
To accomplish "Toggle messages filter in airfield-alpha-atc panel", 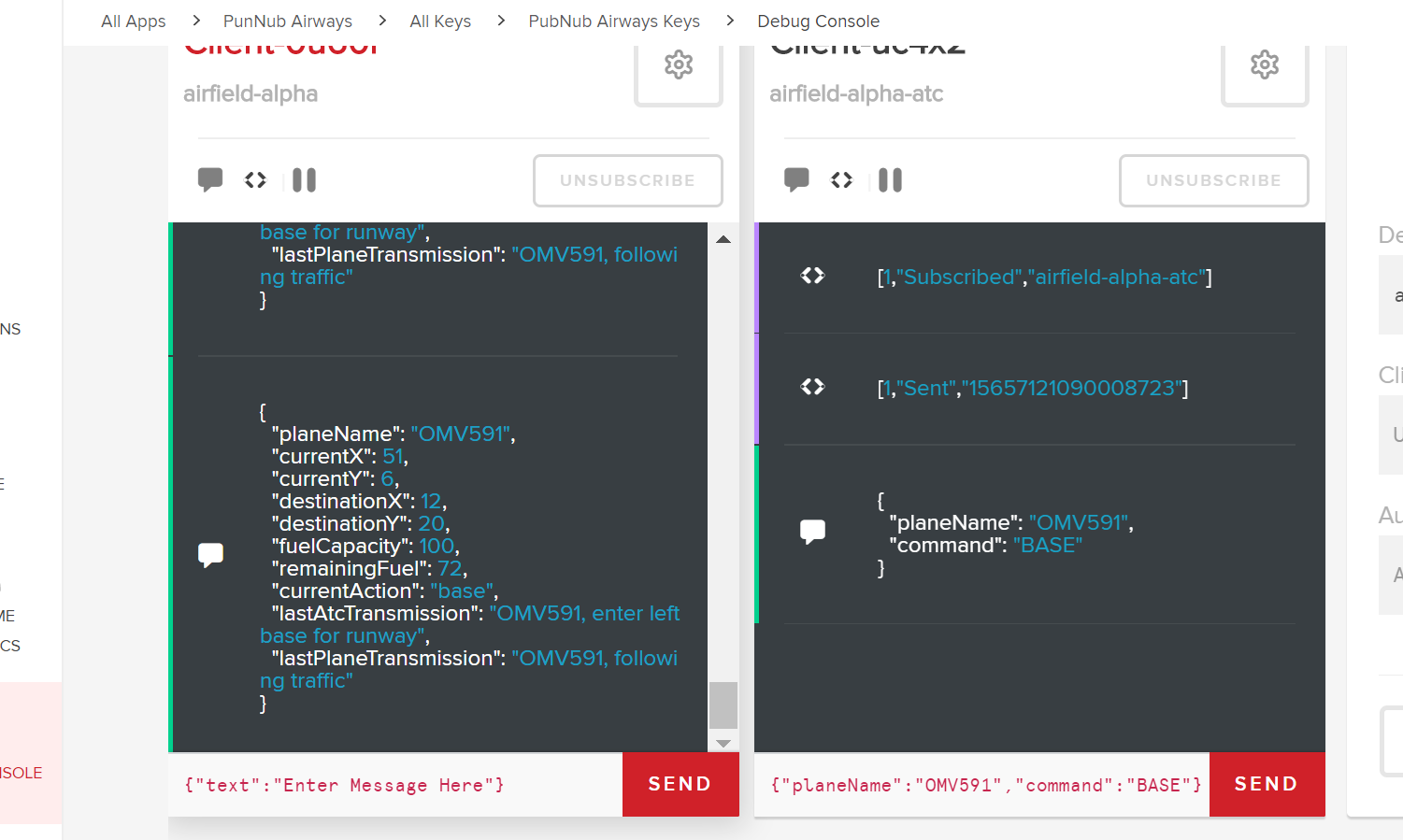I will coord(796,179).
